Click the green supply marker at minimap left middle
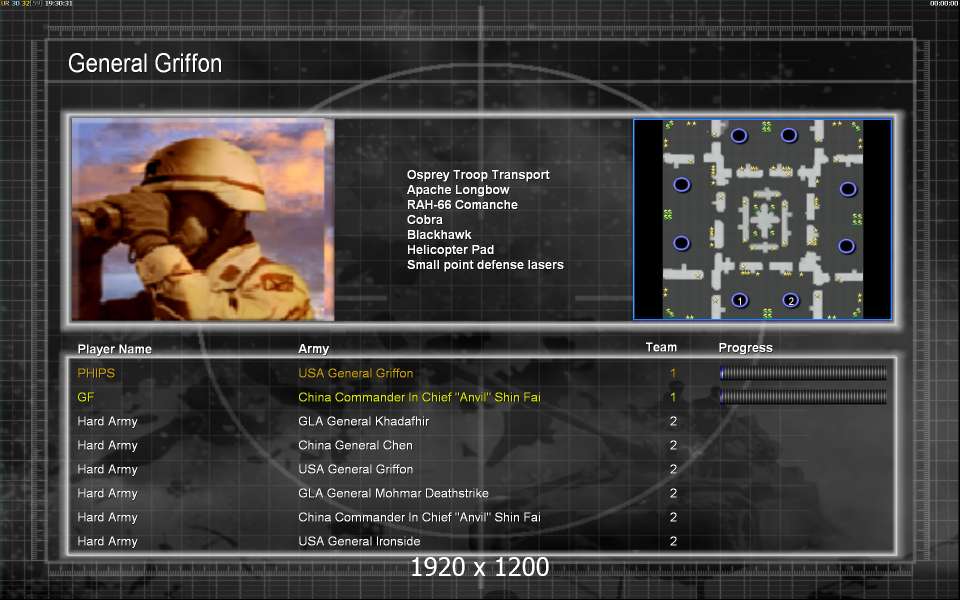The height and width of the screenshot is (600, 960). 668,214
